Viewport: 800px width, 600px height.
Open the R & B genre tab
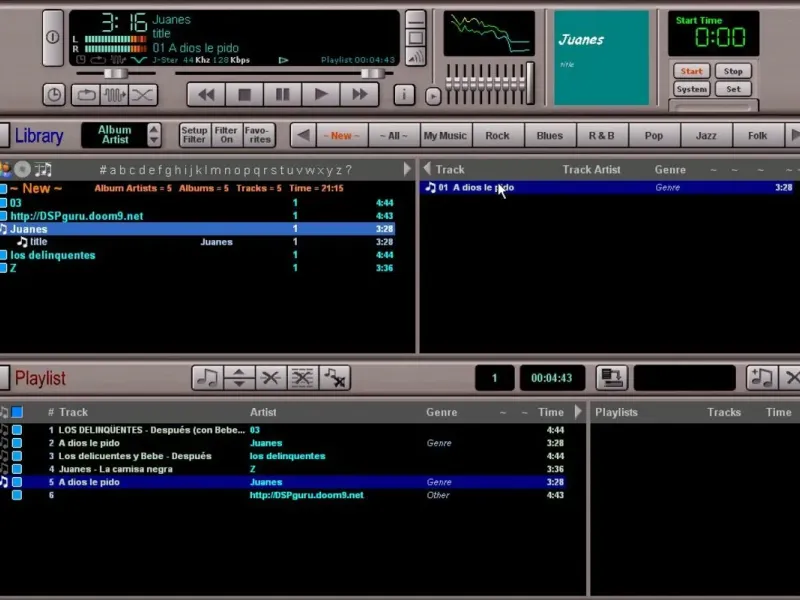click(602, 135)
